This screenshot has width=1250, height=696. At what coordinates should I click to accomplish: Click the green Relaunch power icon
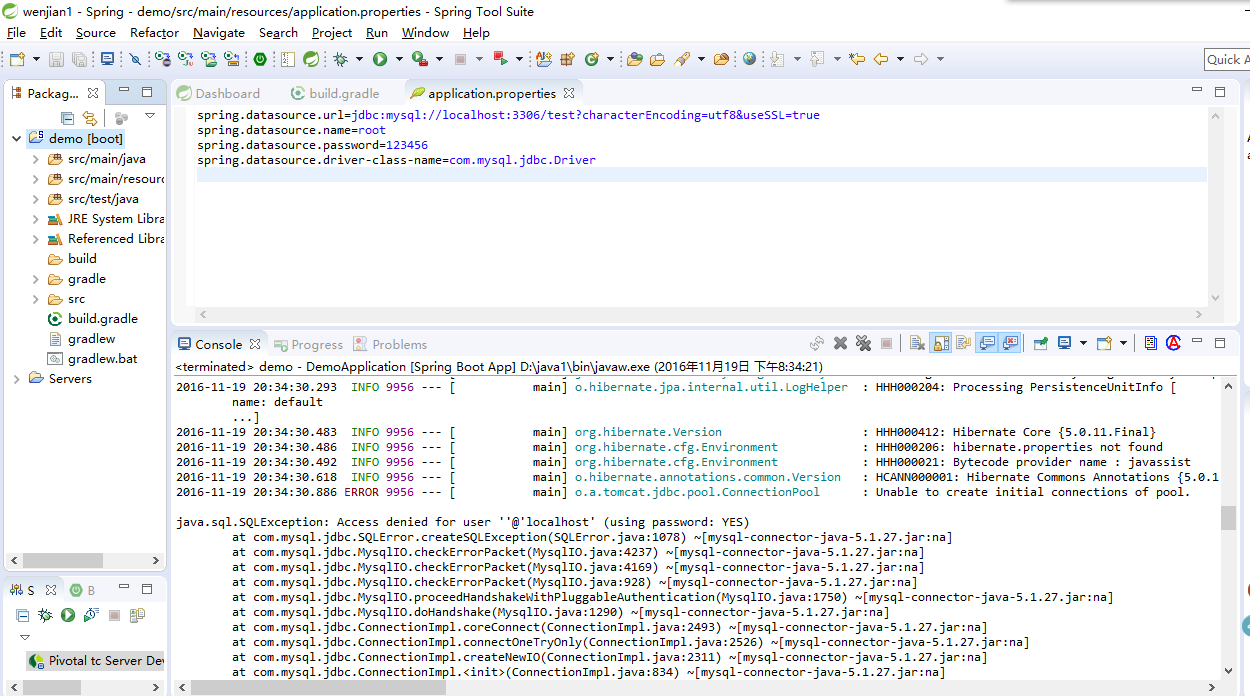coord(260,60)
